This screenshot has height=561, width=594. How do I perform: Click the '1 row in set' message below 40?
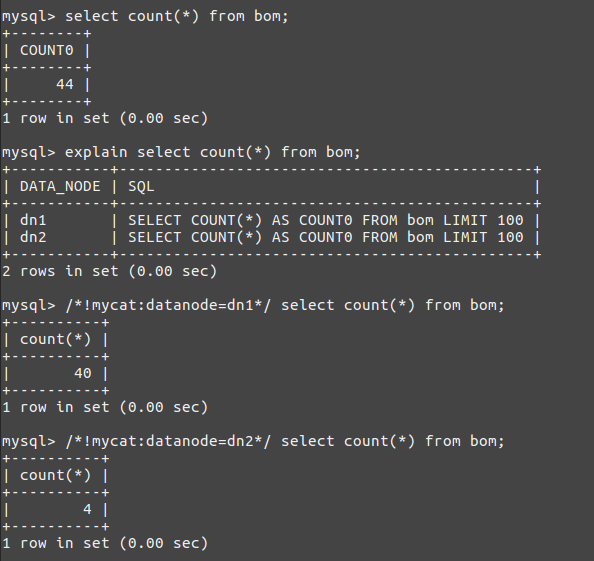click(x=105, y=407)
